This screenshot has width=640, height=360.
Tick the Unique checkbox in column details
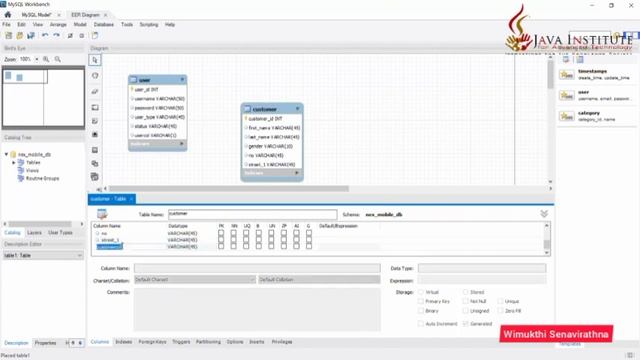click(500, 301)
